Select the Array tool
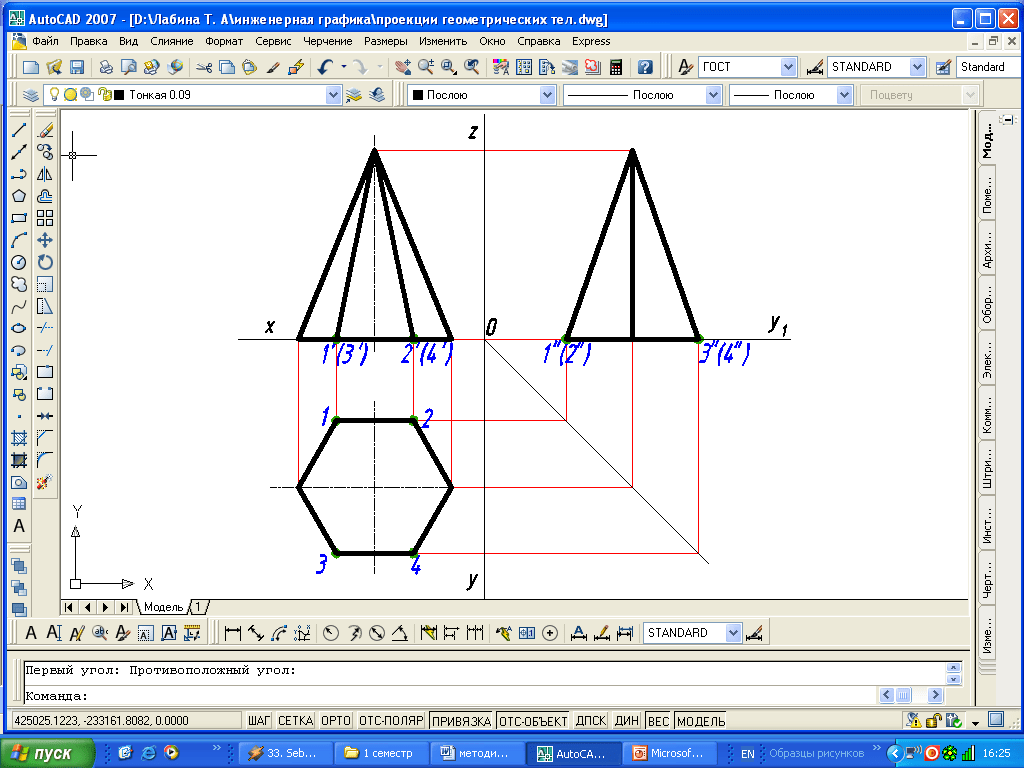 [x=45, y=218]
